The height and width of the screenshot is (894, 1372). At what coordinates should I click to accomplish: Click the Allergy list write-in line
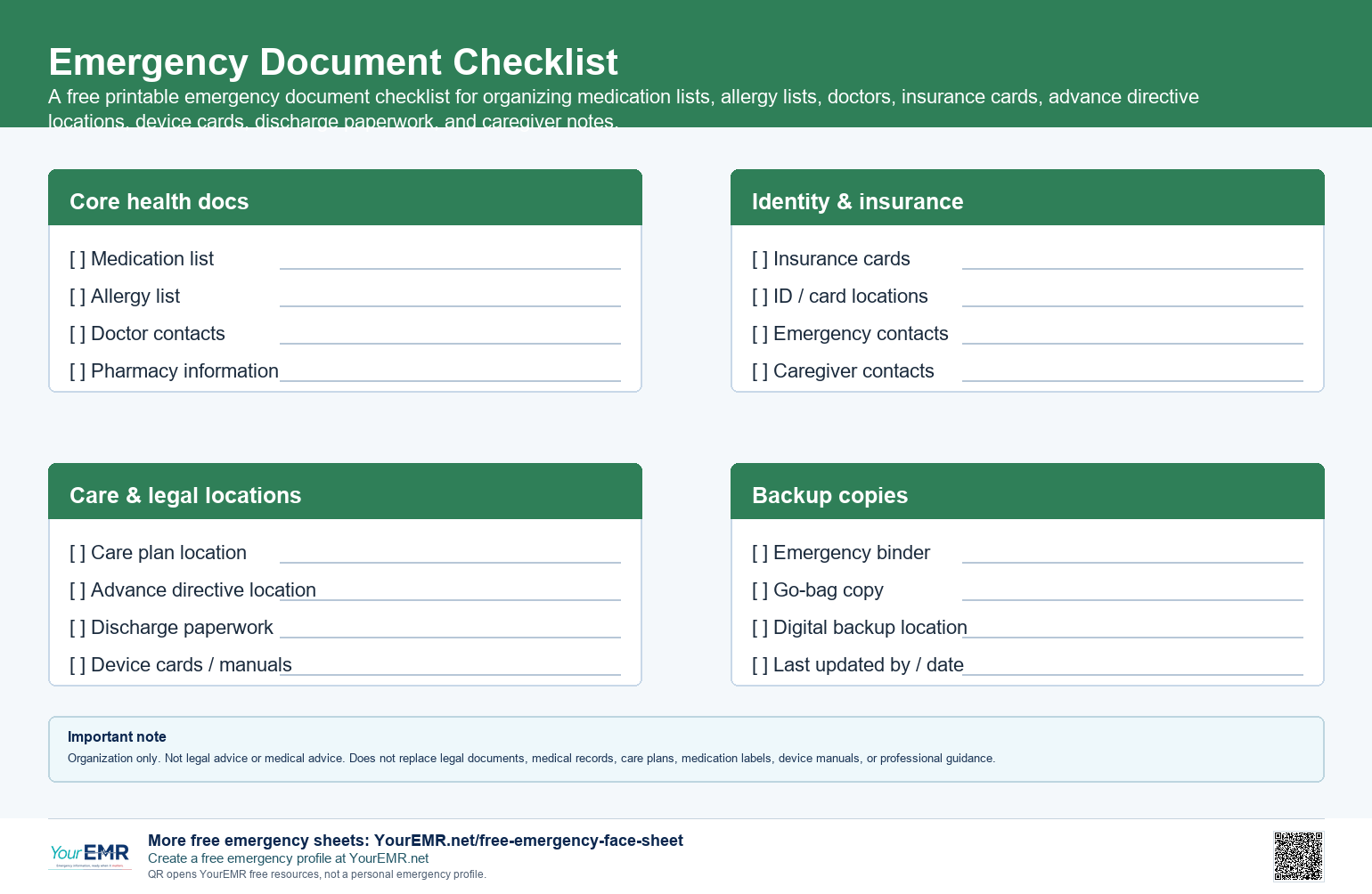coord(450,305)
